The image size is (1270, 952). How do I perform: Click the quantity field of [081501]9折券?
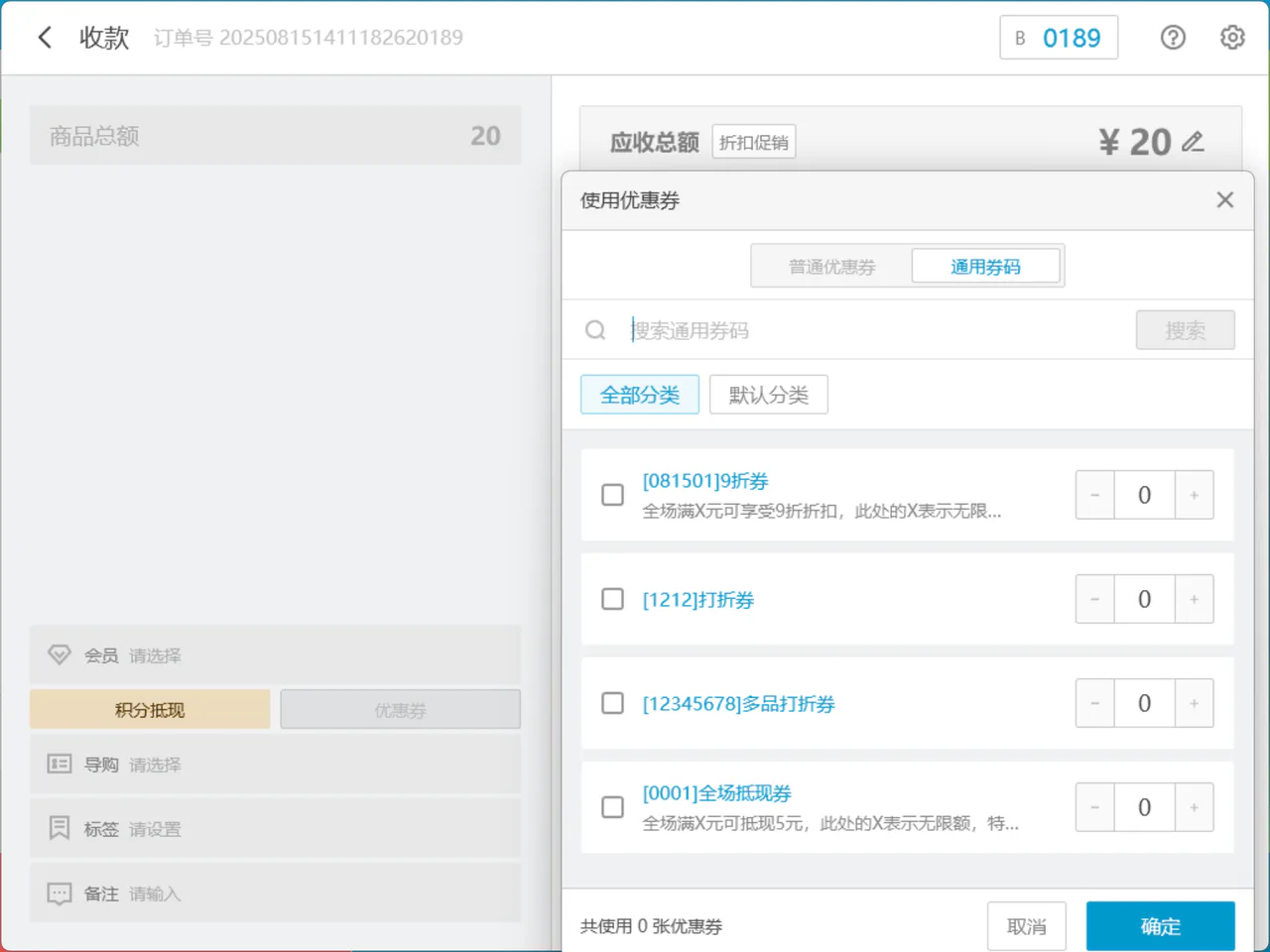(1145, 495)
